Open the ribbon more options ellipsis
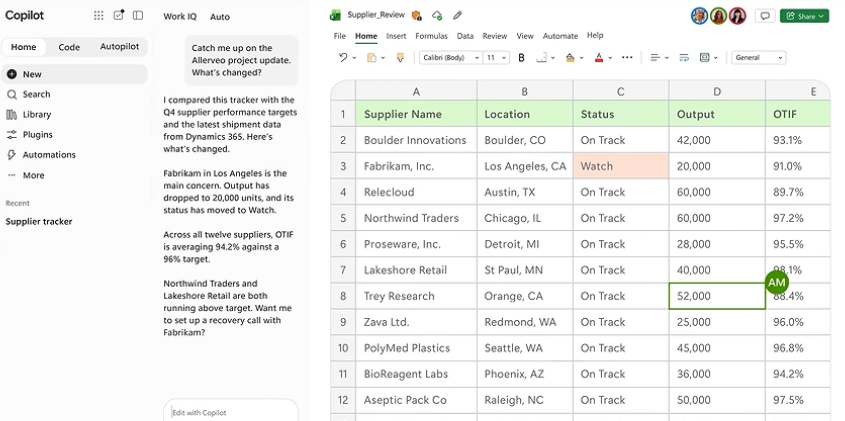The image size is (845, 421). click(x=627, y=57)
